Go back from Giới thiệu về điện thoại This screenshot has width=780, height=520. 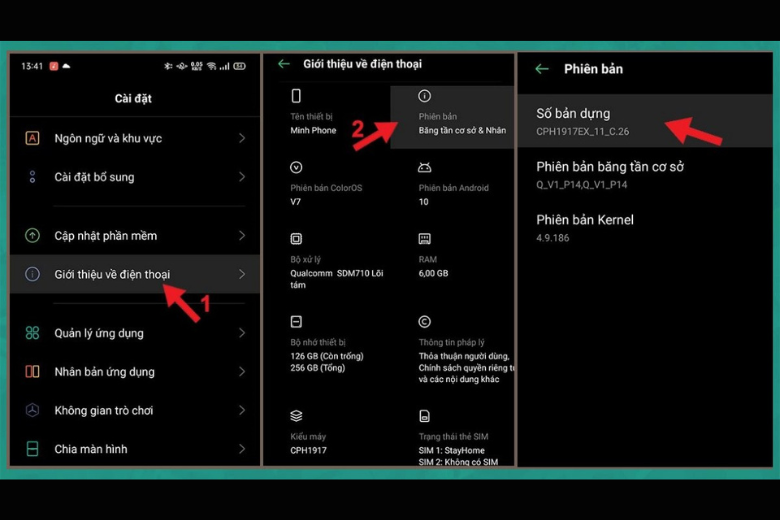point(283,64)
